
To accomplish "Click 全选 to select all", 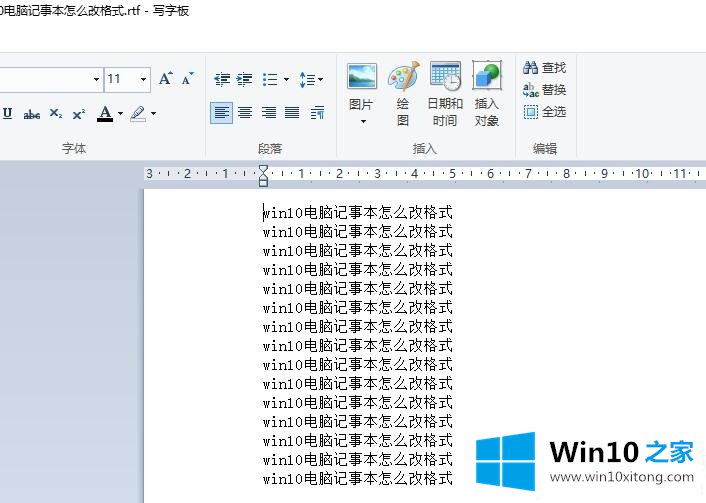I will click(544, 111).
